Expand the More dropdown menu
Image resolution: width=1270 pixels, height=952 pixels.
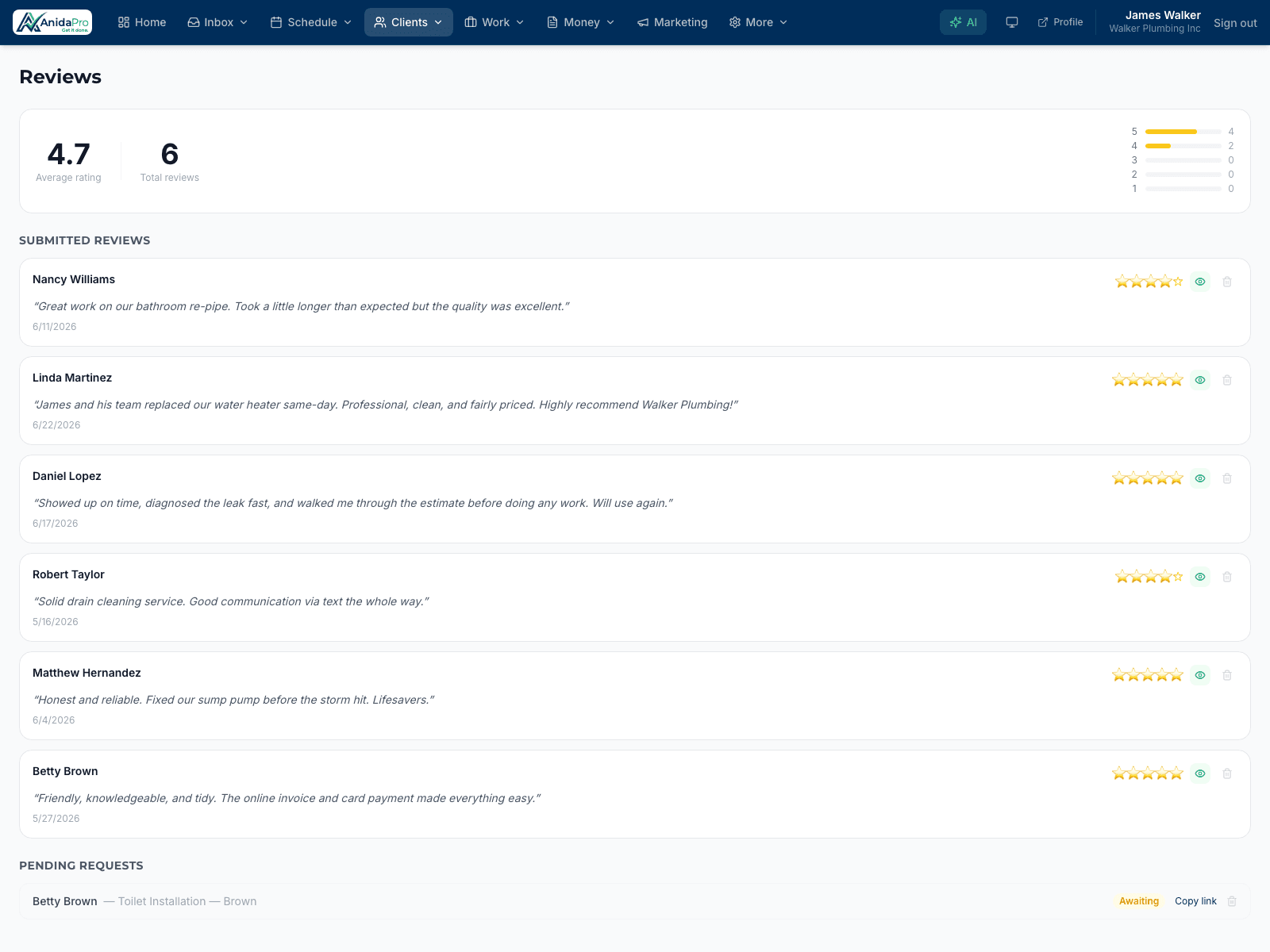[x=758, y=22]
